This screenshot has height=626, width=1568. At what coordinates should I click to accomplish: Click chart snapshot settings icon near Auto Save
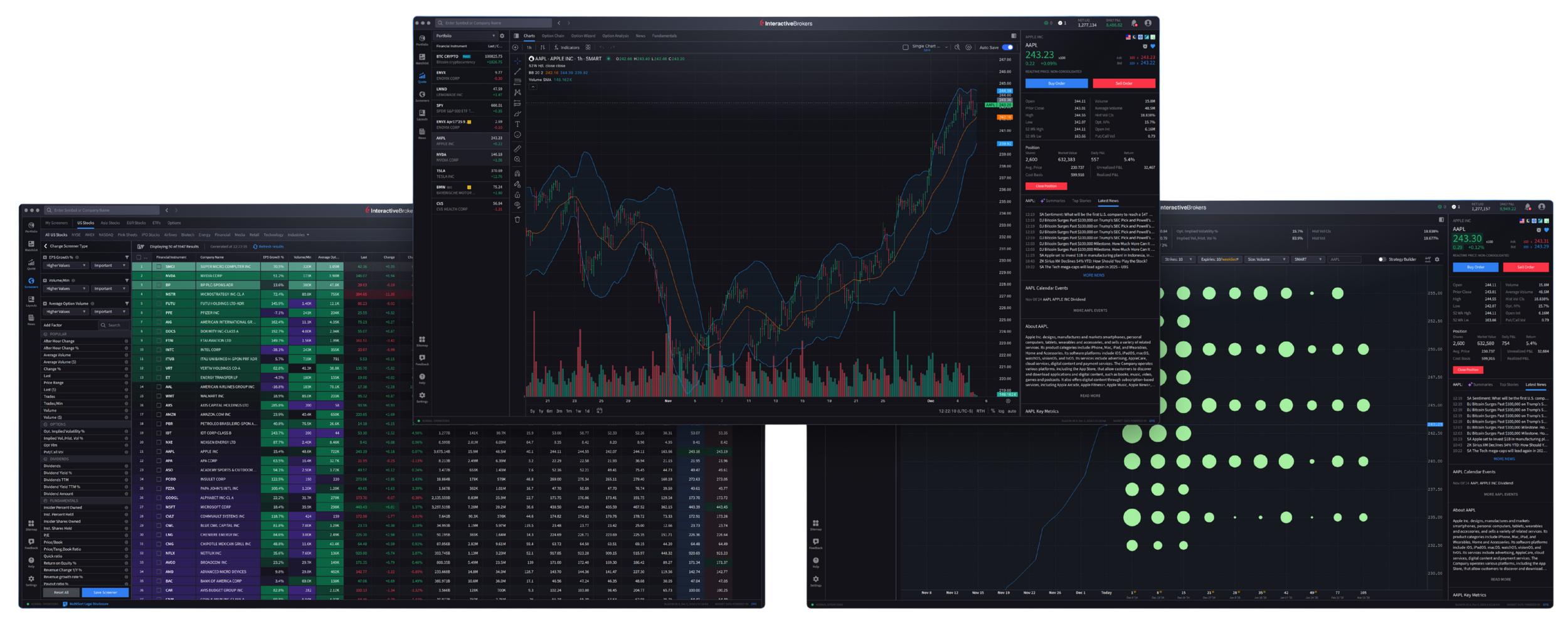(968, 48)
